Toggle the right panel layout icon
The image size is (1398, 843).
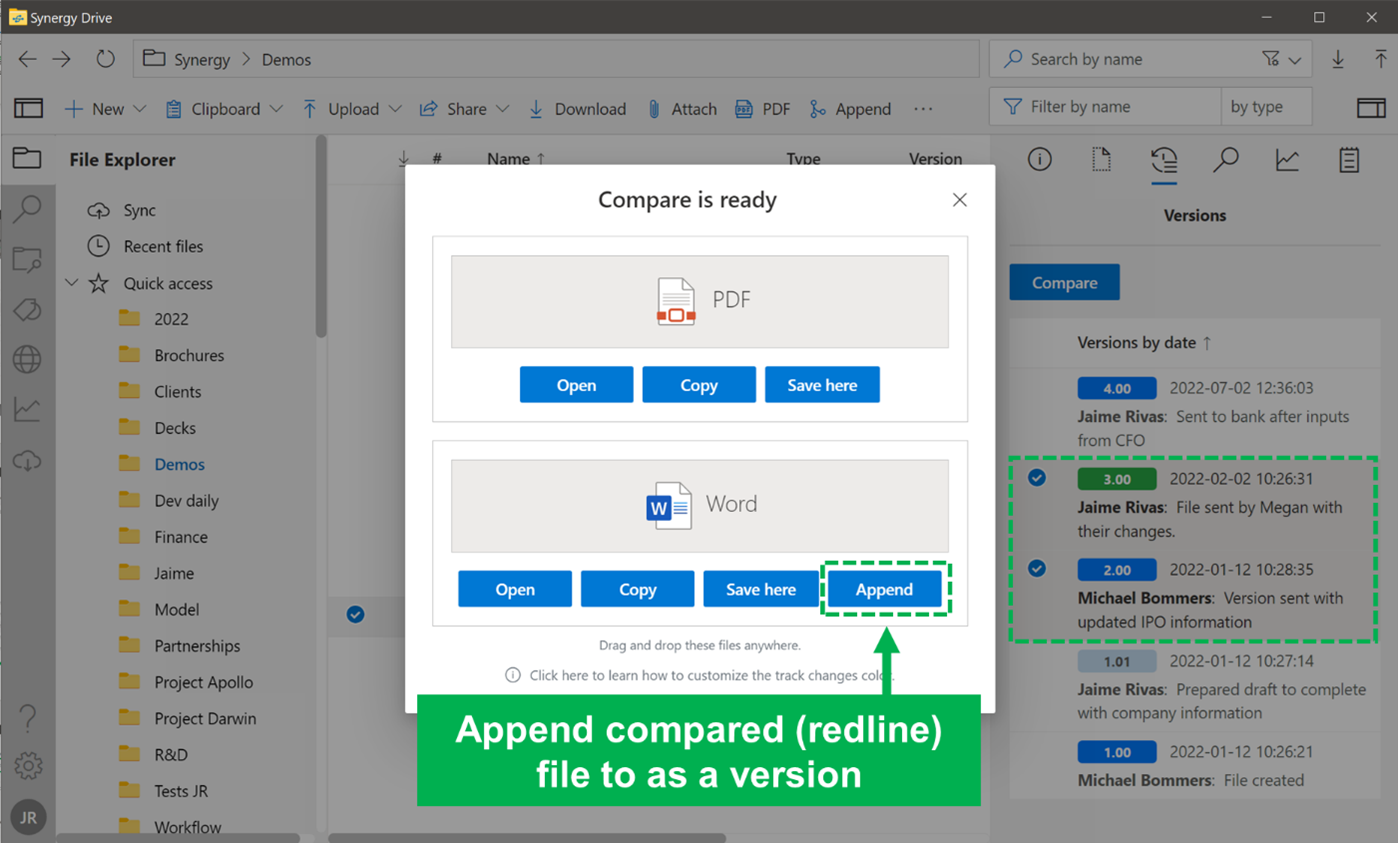pyautogui.click(x=1371, y=108)
